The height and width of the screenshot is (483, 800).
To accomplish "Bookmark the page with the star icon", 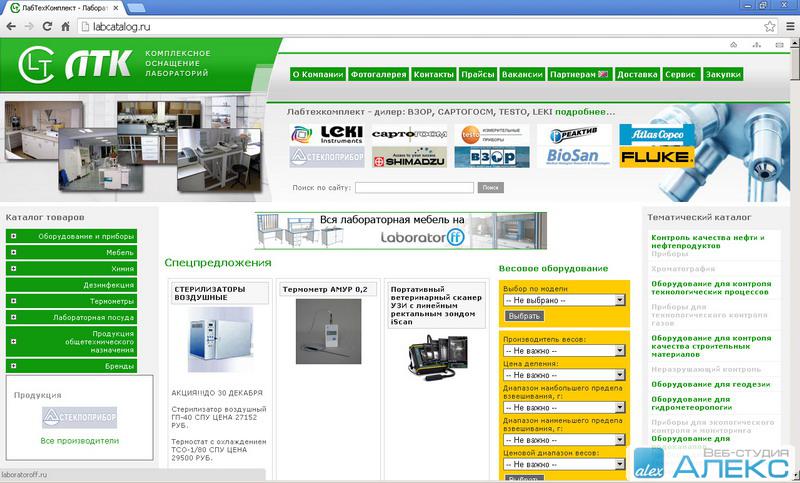I will [x=768, y=27].
